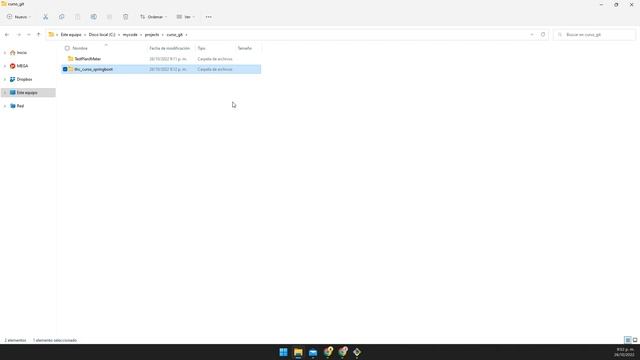Switch to details view in status bar

click(x=628, y=340)
